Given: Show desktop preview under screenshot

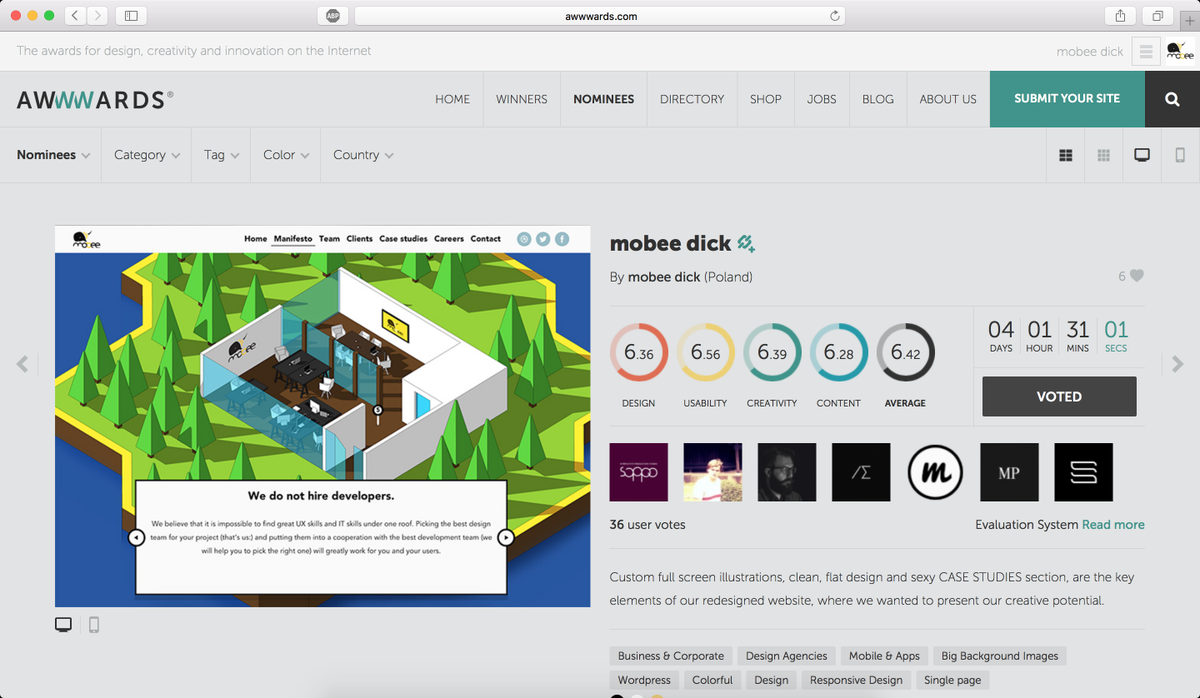Looking at the screenshot, I should pyautogui.click(x=63, y=625).
